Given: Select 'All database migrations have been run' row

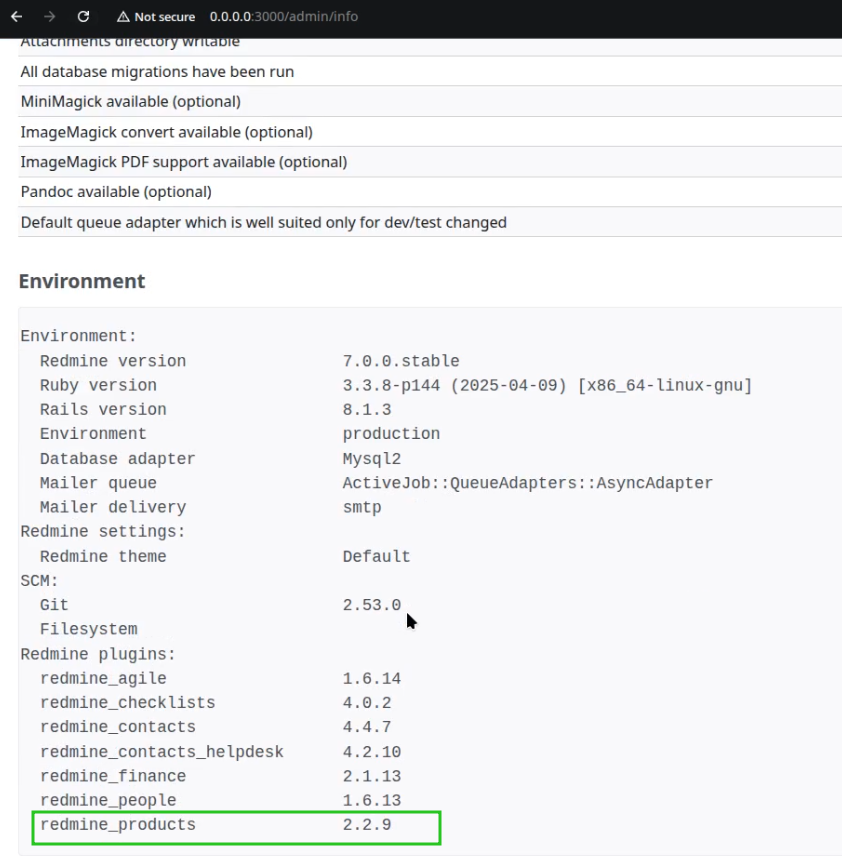Looking at the screenshot, I should 430,72.
